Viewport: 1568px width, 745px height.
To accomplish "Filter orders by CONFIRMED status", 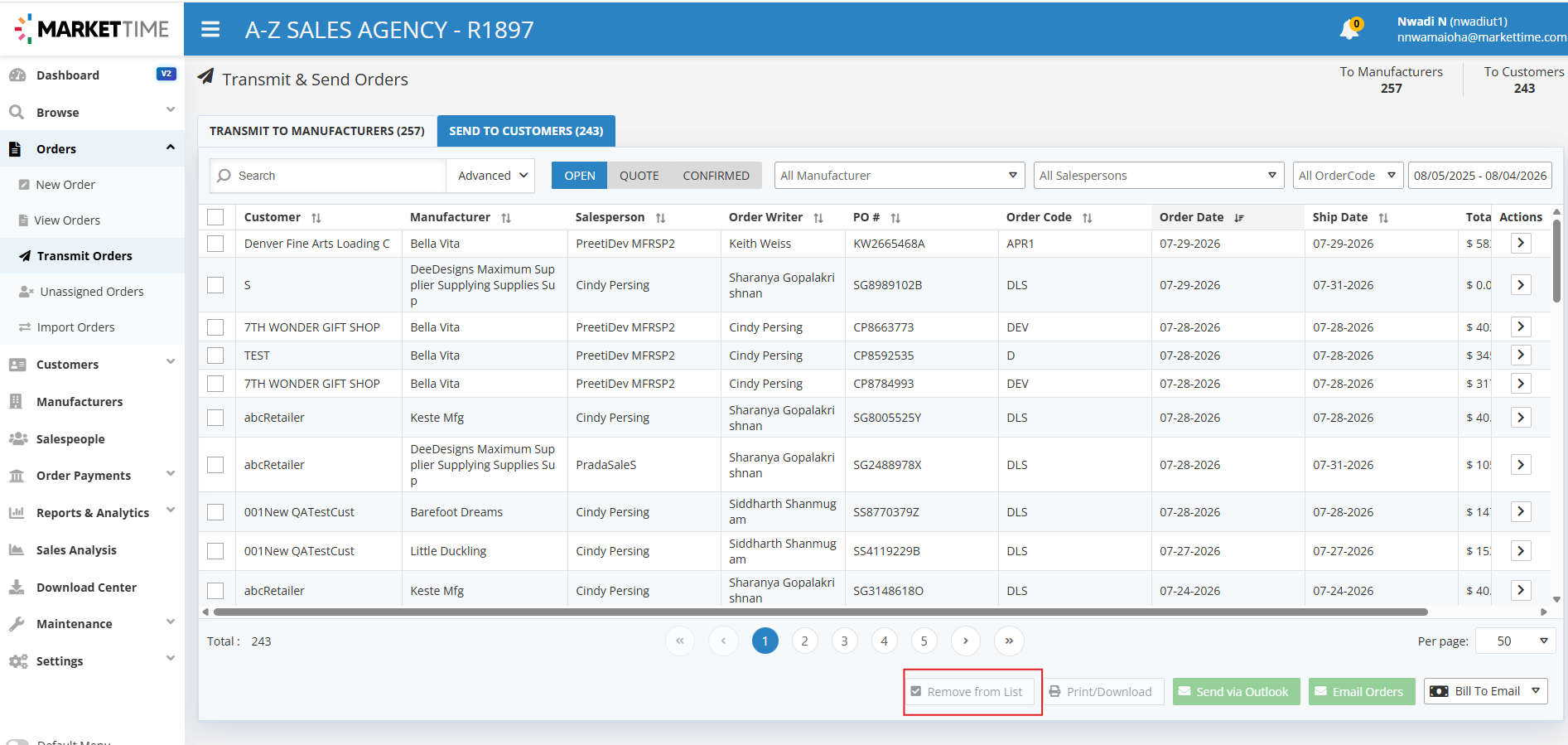I will point(716,176).
